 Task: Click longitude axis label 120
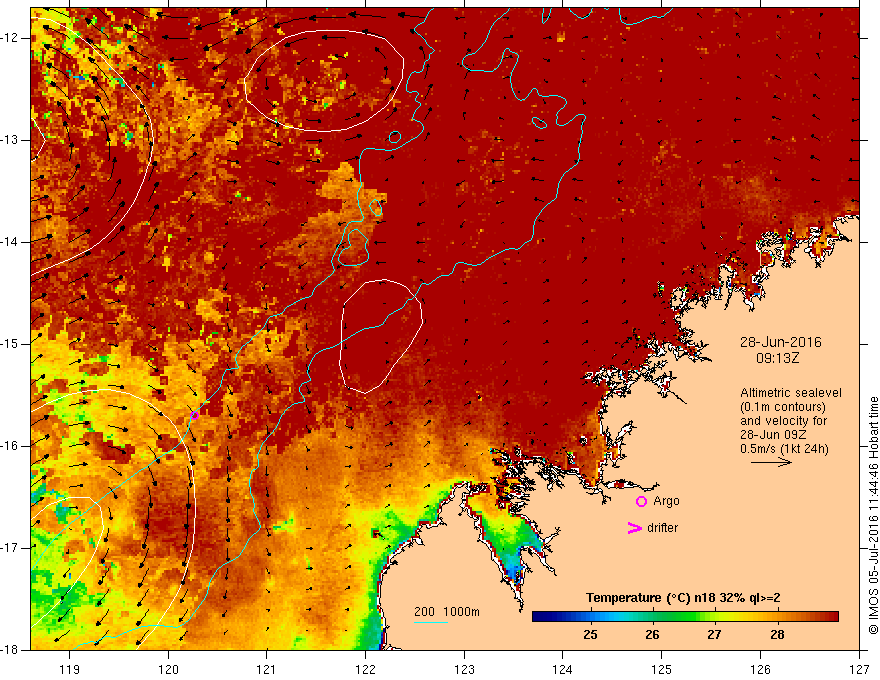point(168,669)
